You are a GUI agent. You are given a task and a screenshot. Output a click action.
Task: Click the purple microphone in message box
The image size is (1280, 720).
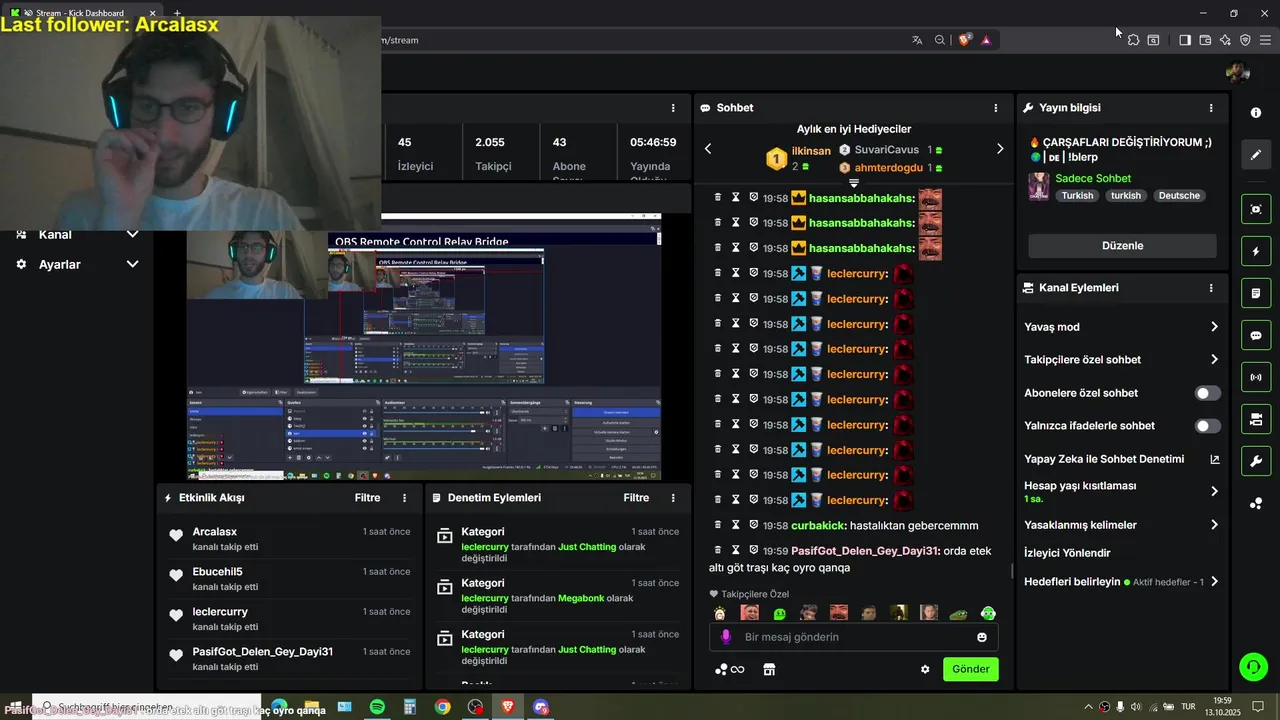[726, 637]
